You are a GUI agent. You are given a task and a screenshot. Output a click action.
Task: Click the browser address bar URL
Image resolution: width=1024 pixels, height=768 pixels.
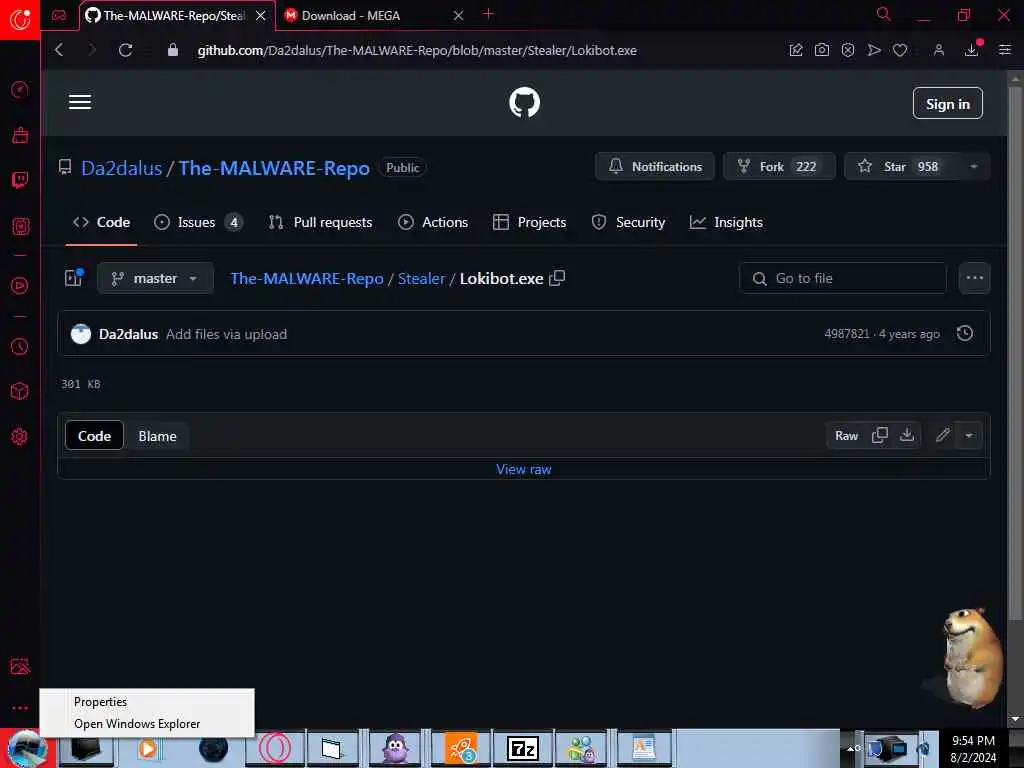pos(417,50)
